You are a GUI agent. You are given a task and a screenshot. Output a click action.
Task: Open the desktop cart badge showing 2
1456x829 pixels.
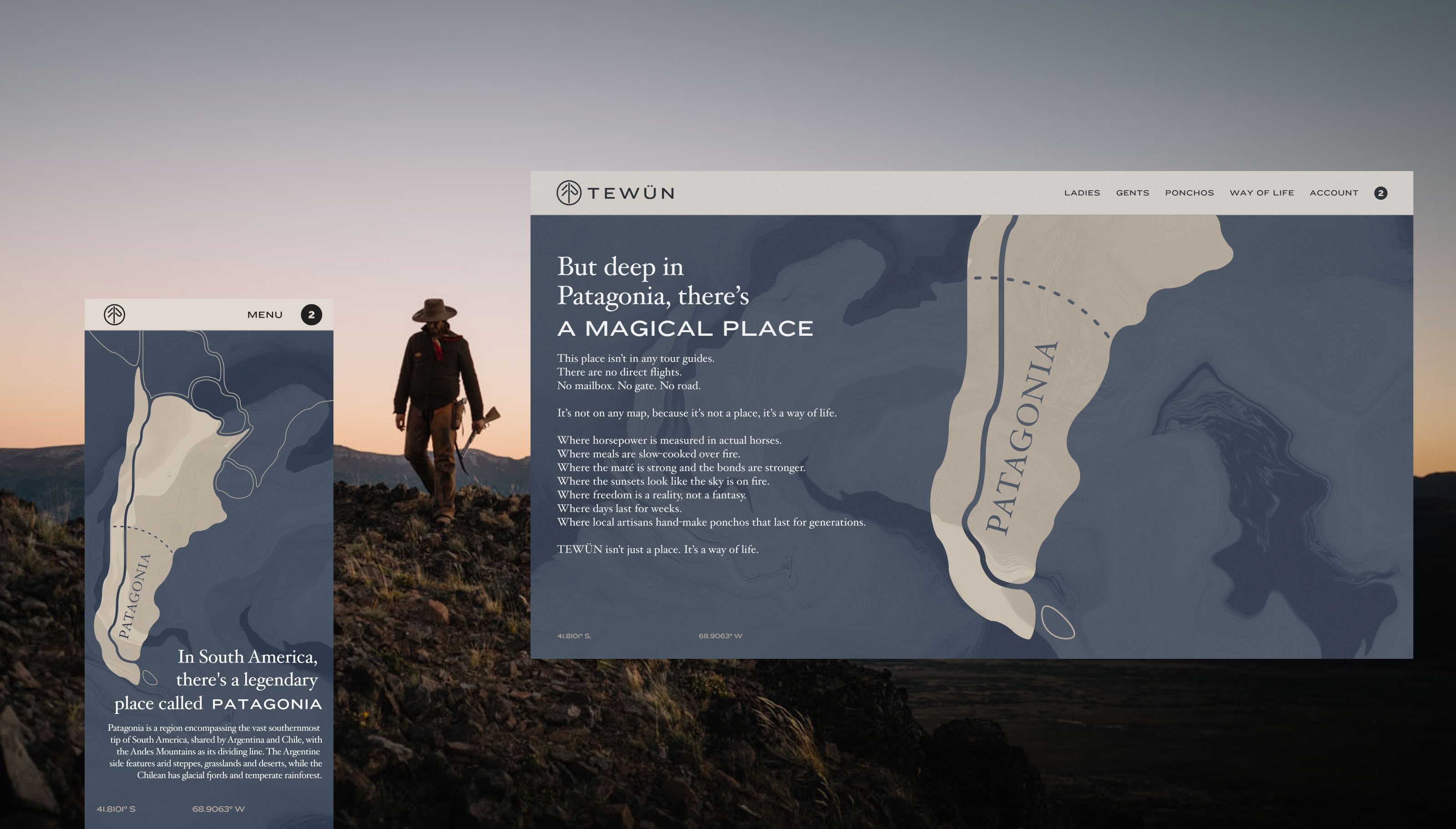(1380, 193)
